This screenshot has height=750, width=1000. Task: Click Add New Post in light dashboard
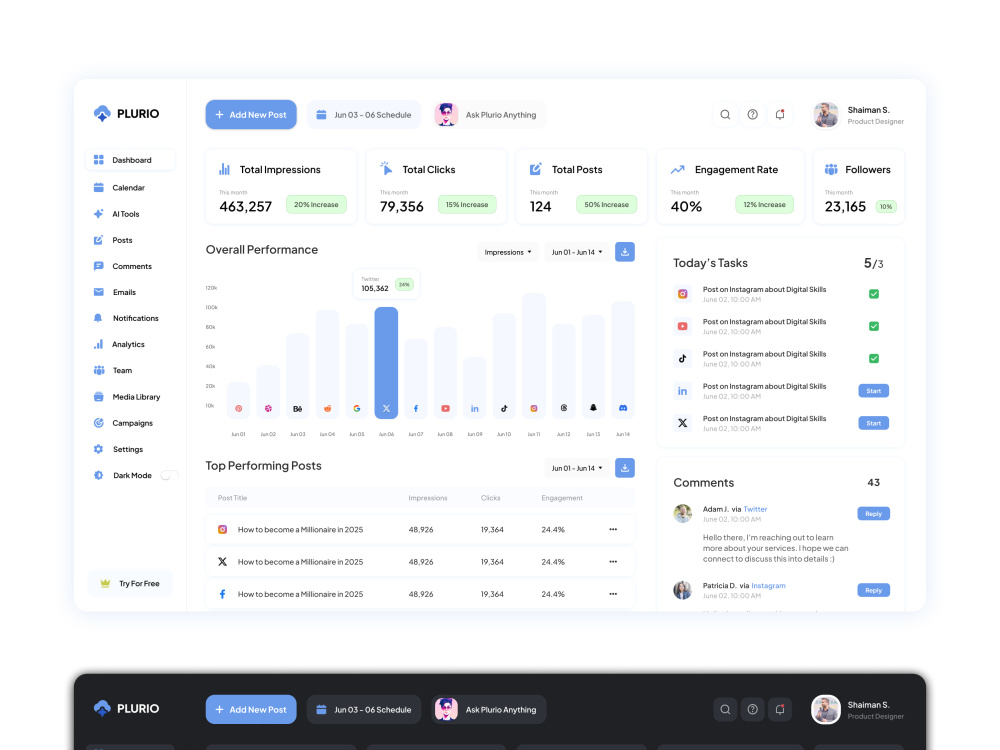[251, 115]
